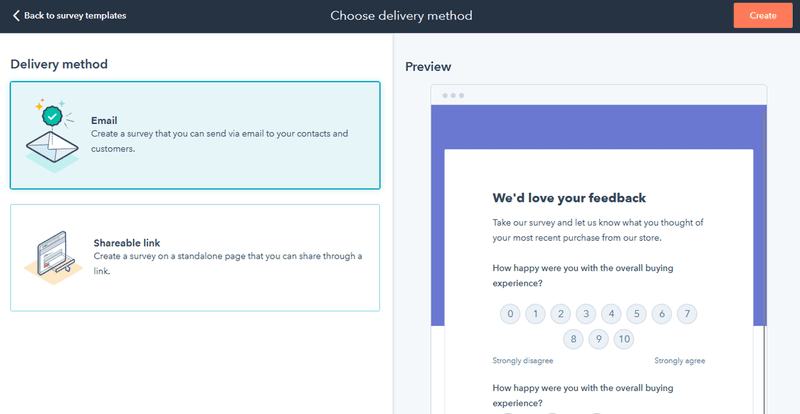Click the orange Create button
The image size is (800, 414).
click(763, 16)
